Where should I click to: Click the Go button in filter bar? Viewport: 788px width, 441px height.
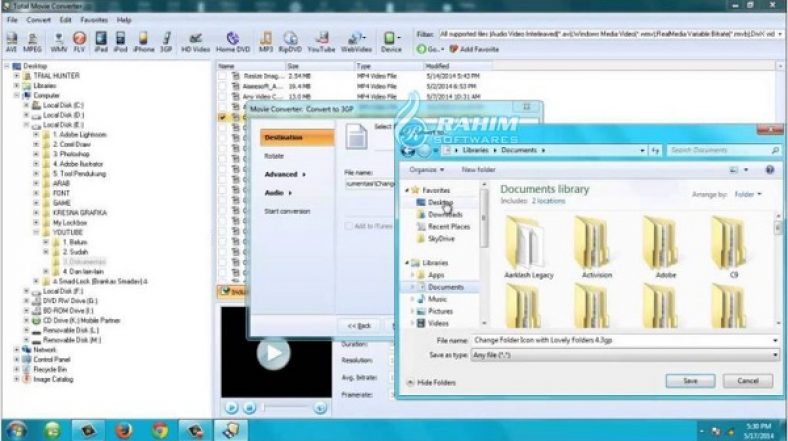[430, 49]
